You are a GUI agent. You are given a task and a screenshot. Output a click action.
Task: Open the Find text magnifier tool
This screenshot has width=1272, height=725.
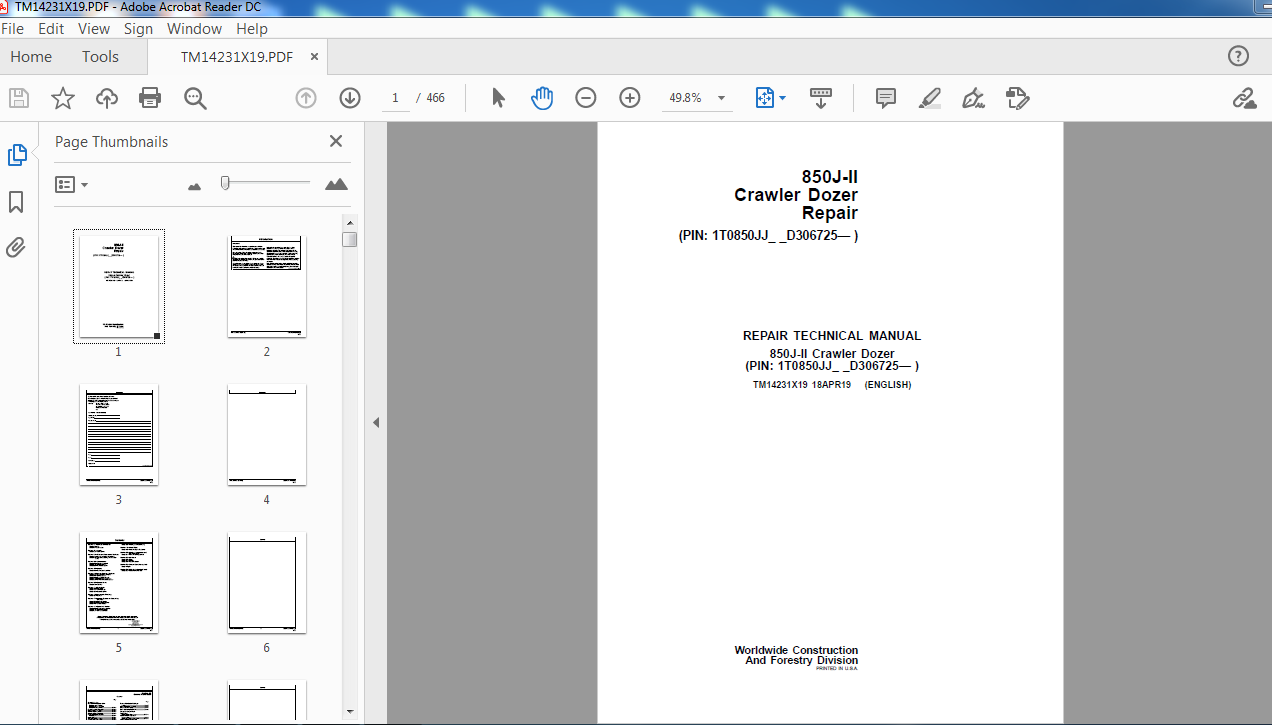195,98
